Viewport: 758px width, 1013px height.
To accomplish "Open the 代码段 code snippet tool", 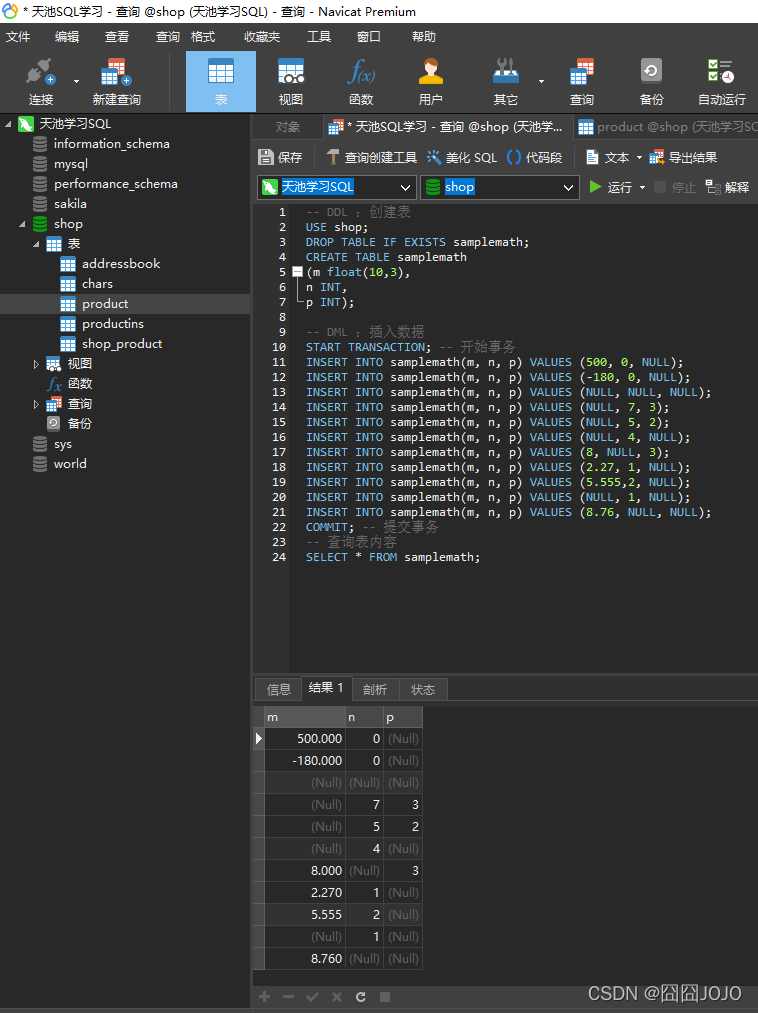I will (x=535, y=157).
